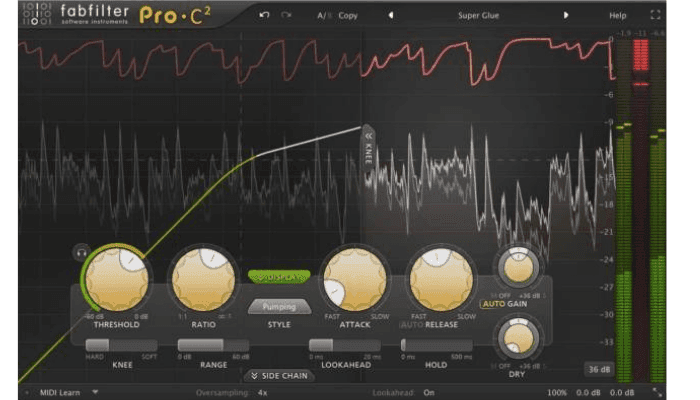Go to next preset arrow

pyautogui.click(x=566, y=15)
